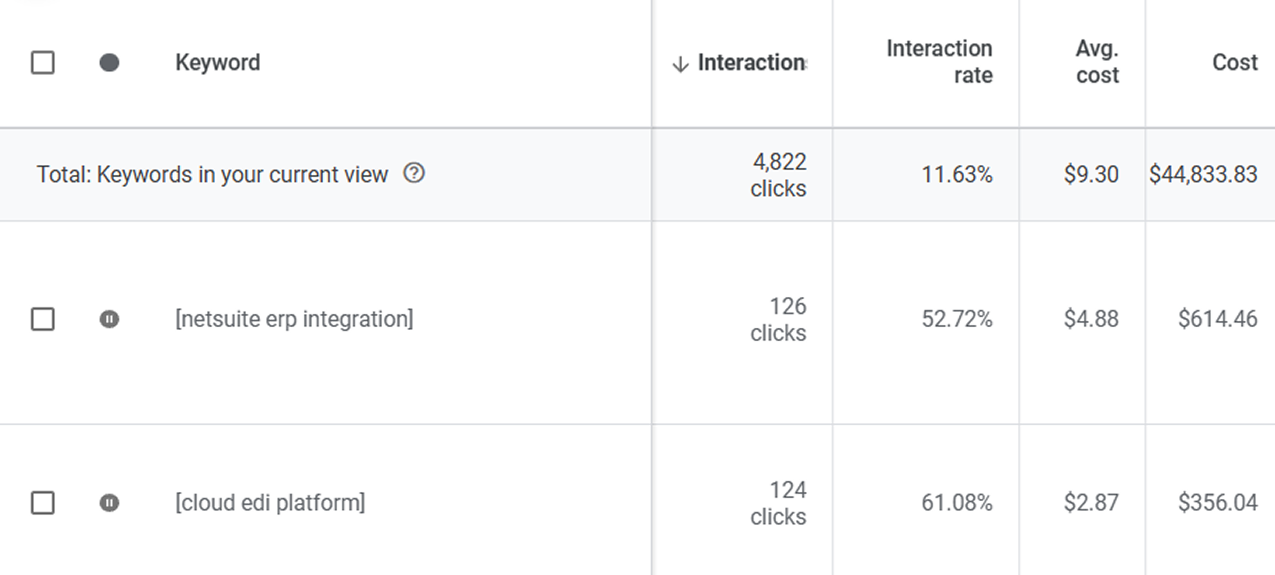Select the $2.87 average cost cell
This screenshot has height=575, width=1275.
[1091, 502]
